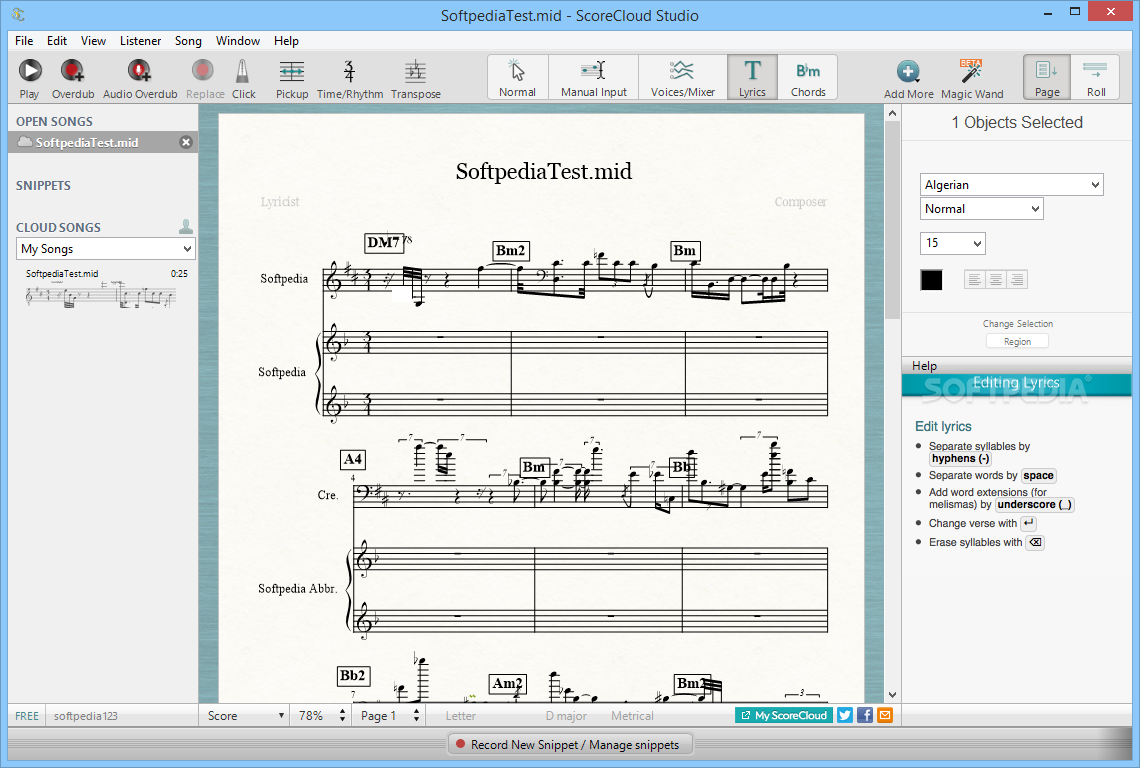Share via the Facebook icon
Screen dimensions: 1140x768
coord(864,716)
